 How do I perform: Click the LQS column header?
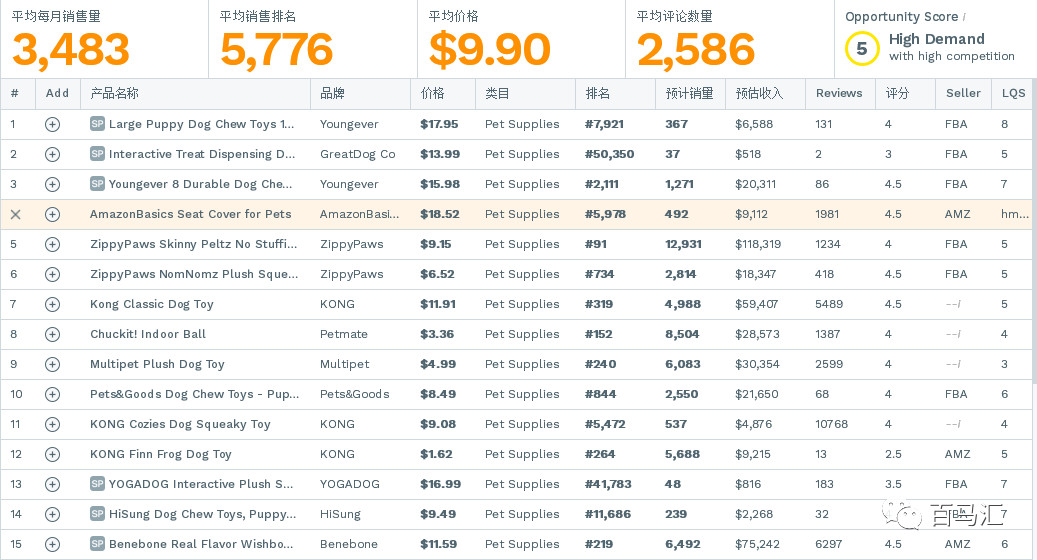(x=1013, y=93)
